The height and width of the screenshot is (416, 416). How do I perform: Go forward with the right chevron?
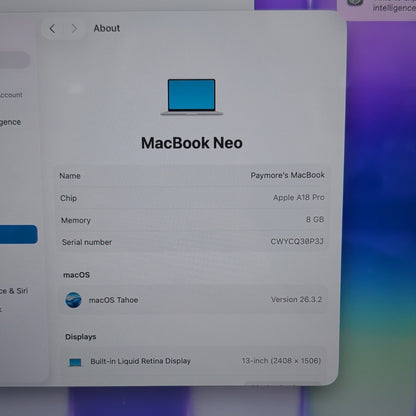click(74, 29)
